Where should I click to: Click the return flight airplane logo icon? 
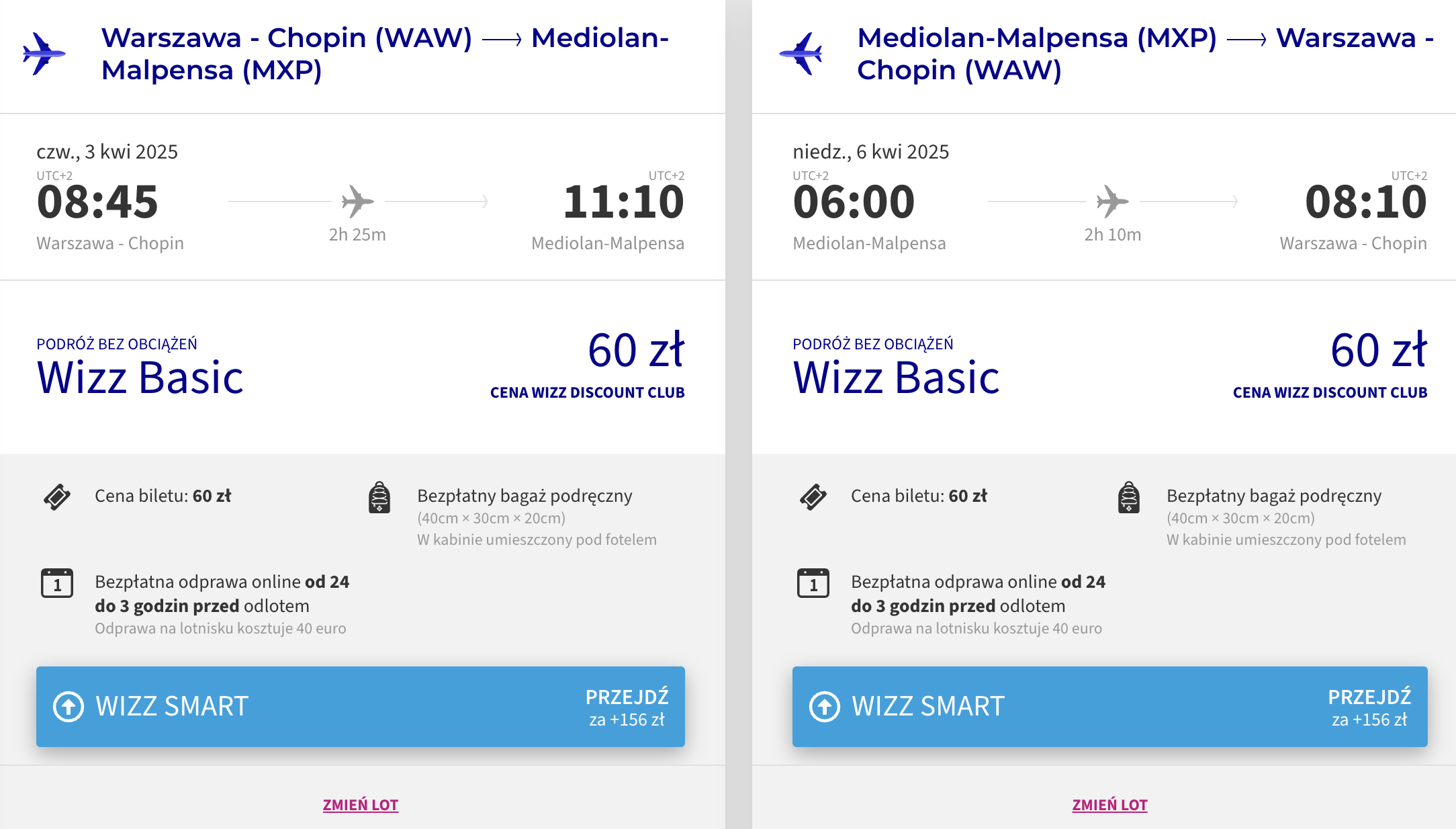click(801, 53)
